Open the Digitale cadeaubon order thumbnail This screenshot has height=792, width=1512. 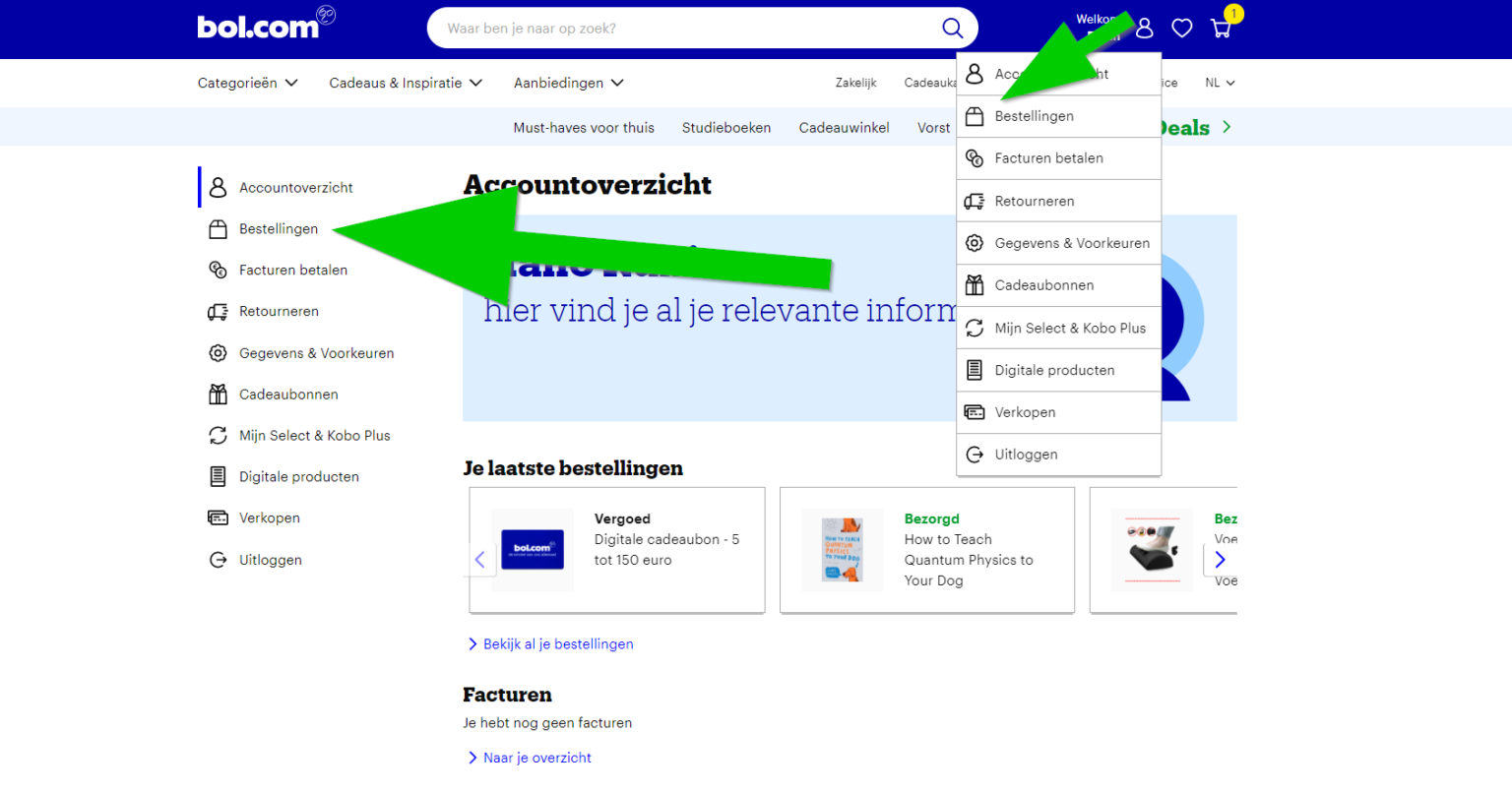point(533,549)
